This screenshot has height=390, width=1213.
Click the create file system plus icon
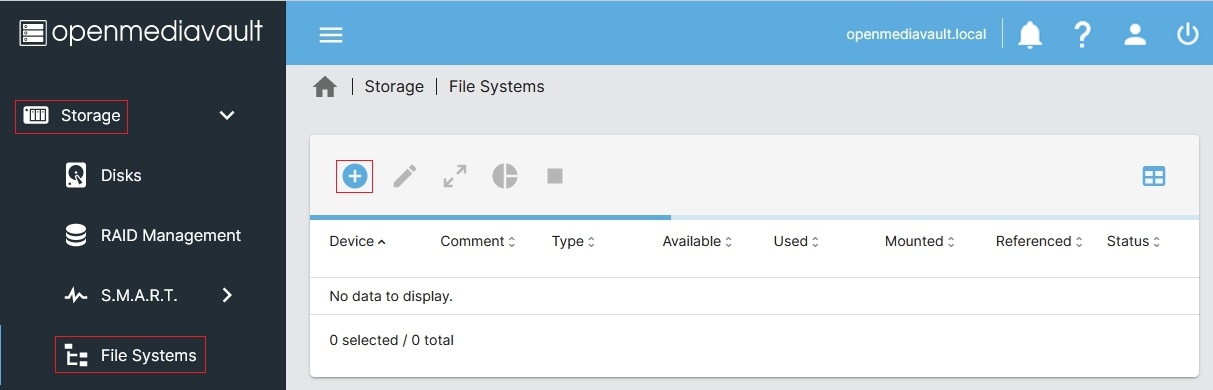tap(355, 177)
